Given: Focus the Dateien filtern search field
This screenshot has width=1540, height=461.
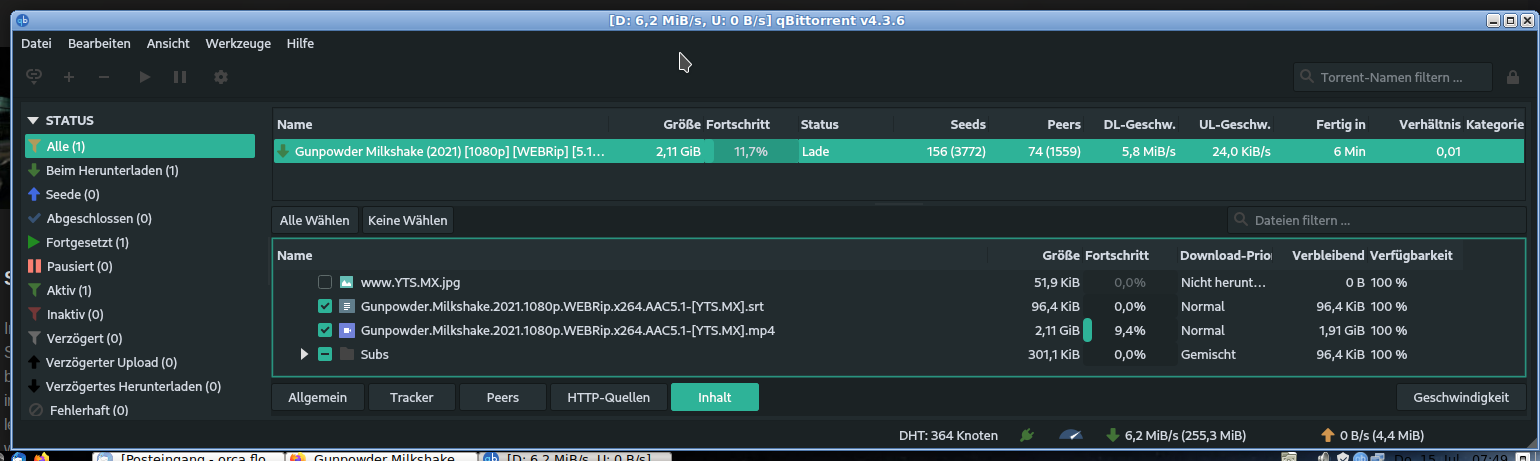Looking at the screenshot, I should (1377, 220).
